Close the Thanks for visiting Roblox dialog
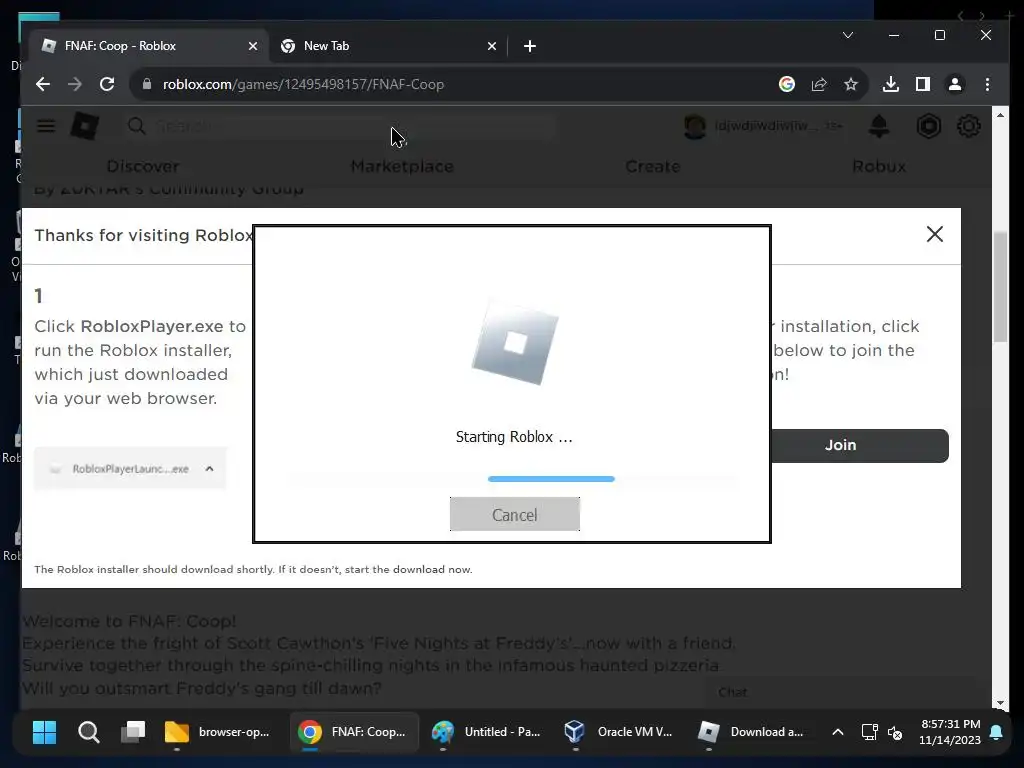Viewport: 1024px width, 768px height. (935, 234)
